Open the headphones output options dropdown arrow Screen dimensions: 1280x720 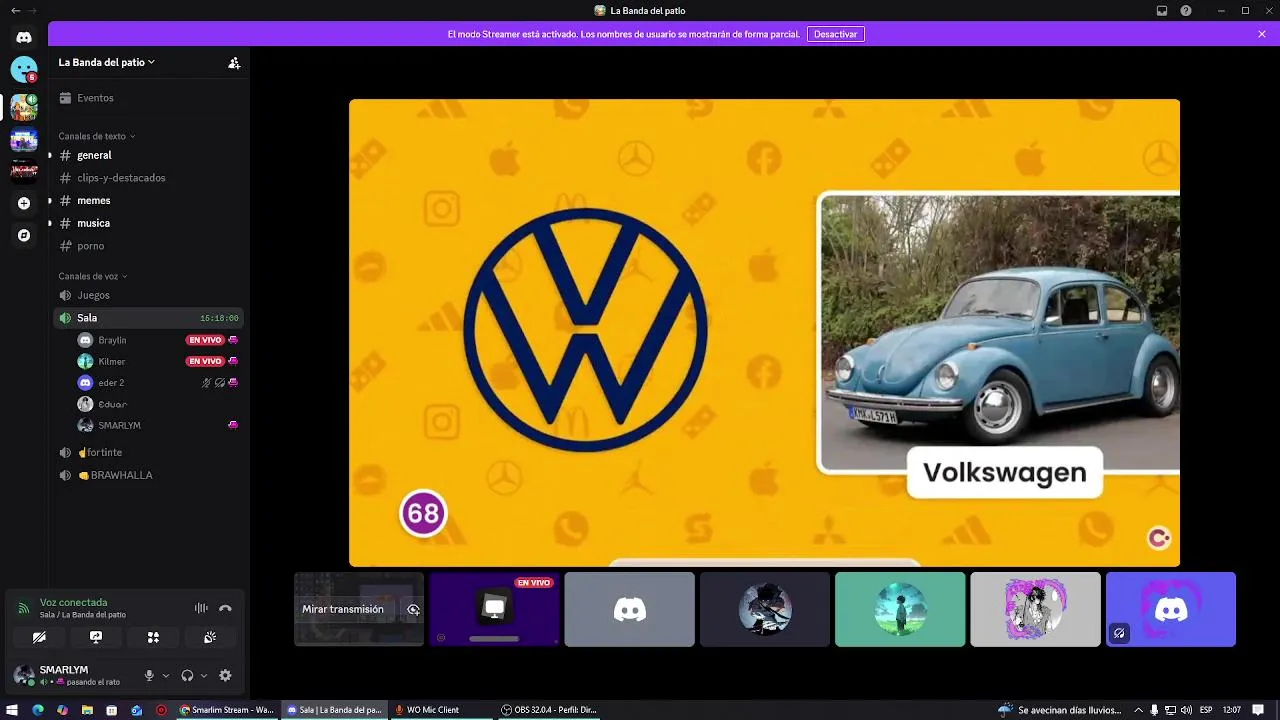click(x=204, y=676)
